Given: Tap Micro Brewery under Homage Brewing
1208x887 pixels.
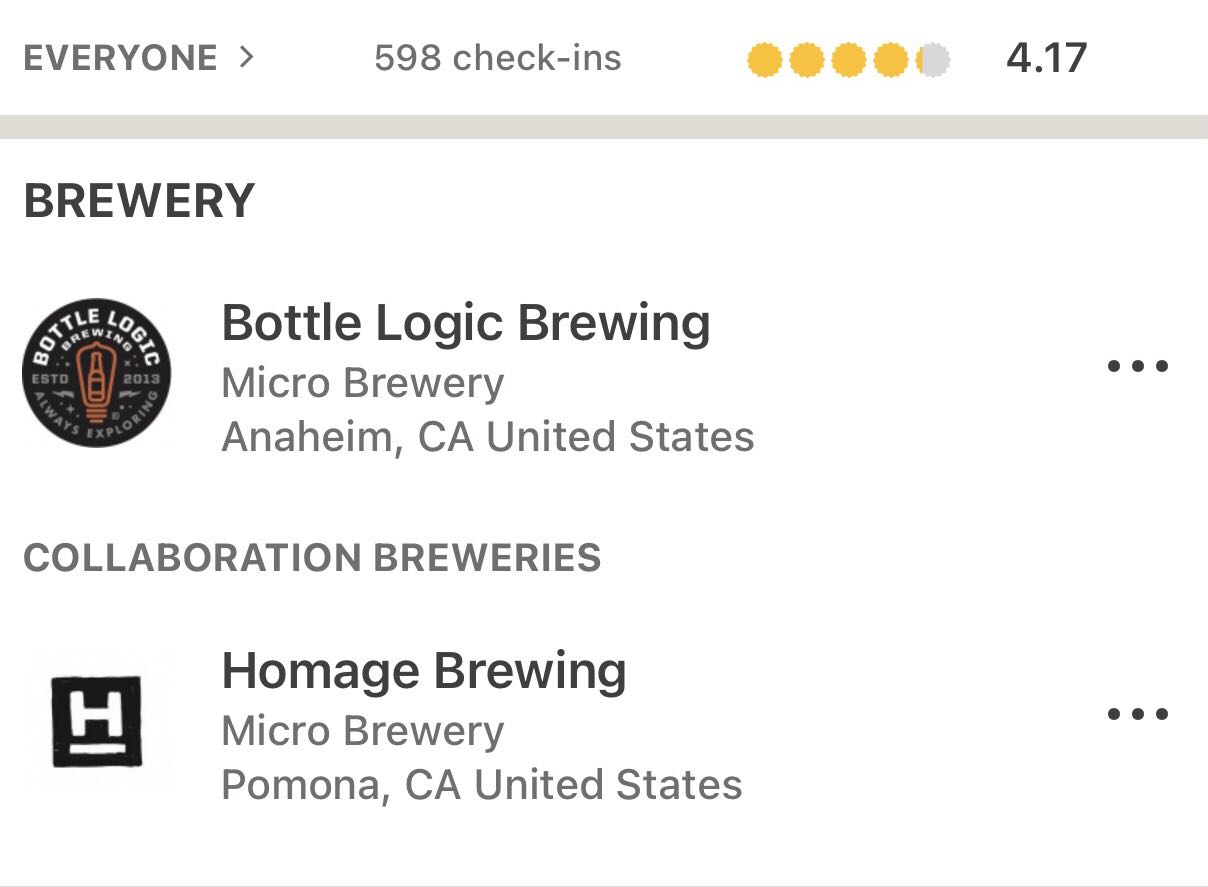Looking at the screenshot, I should 362,731.
